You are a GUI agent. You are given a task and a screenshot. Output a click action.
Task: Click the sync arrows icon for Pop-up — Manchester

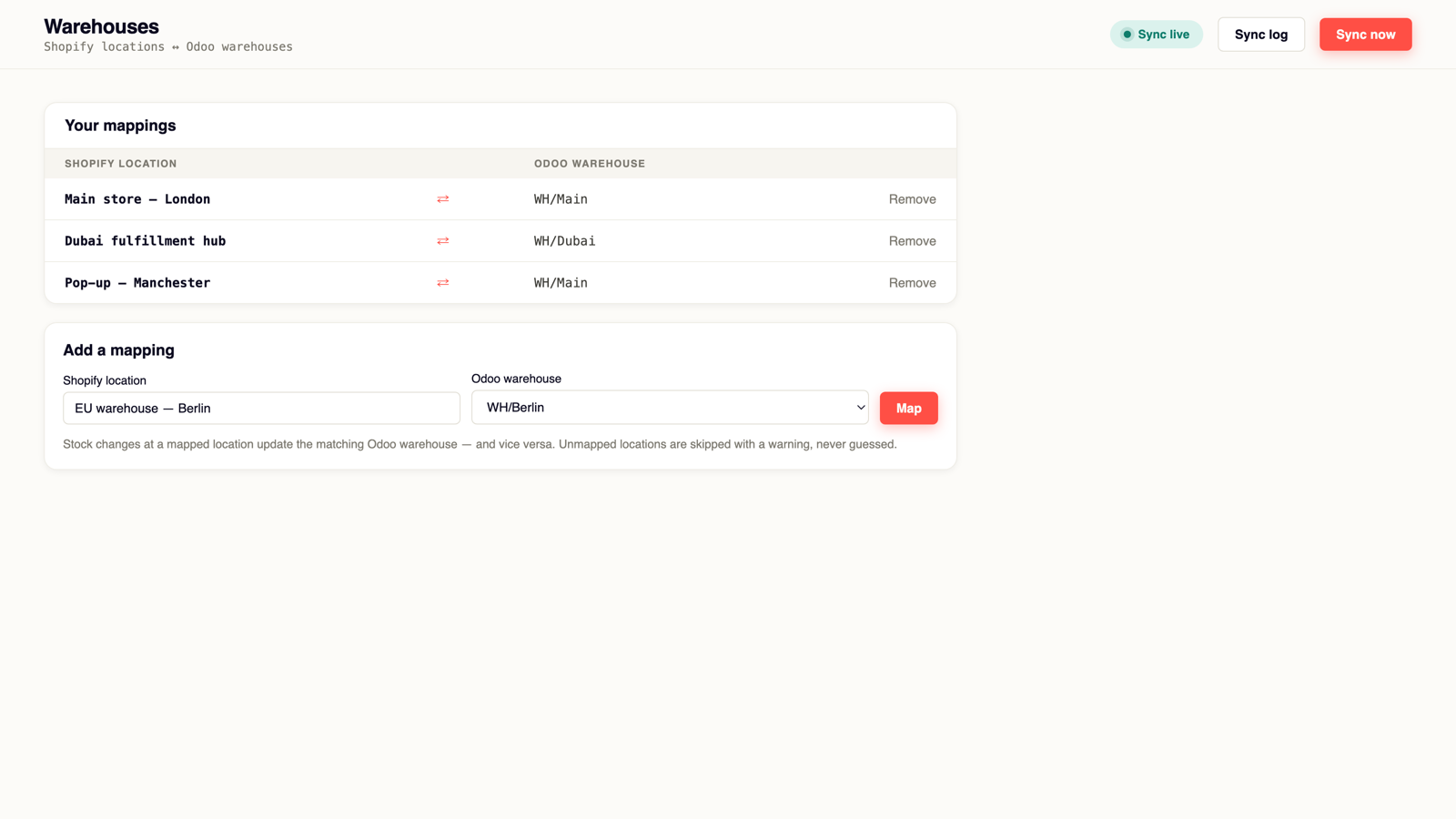pyautogui.click(x=443, y=283)
